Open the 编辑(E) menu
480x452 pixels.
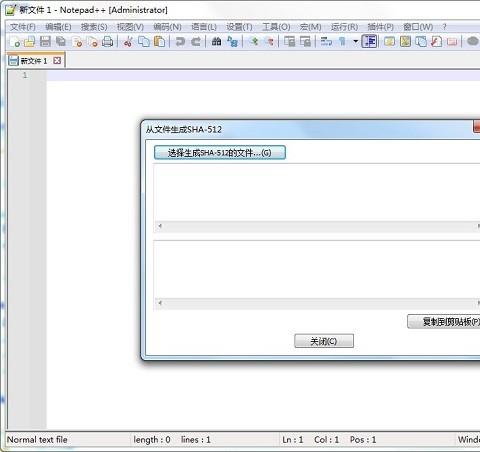tap(58, 27)
